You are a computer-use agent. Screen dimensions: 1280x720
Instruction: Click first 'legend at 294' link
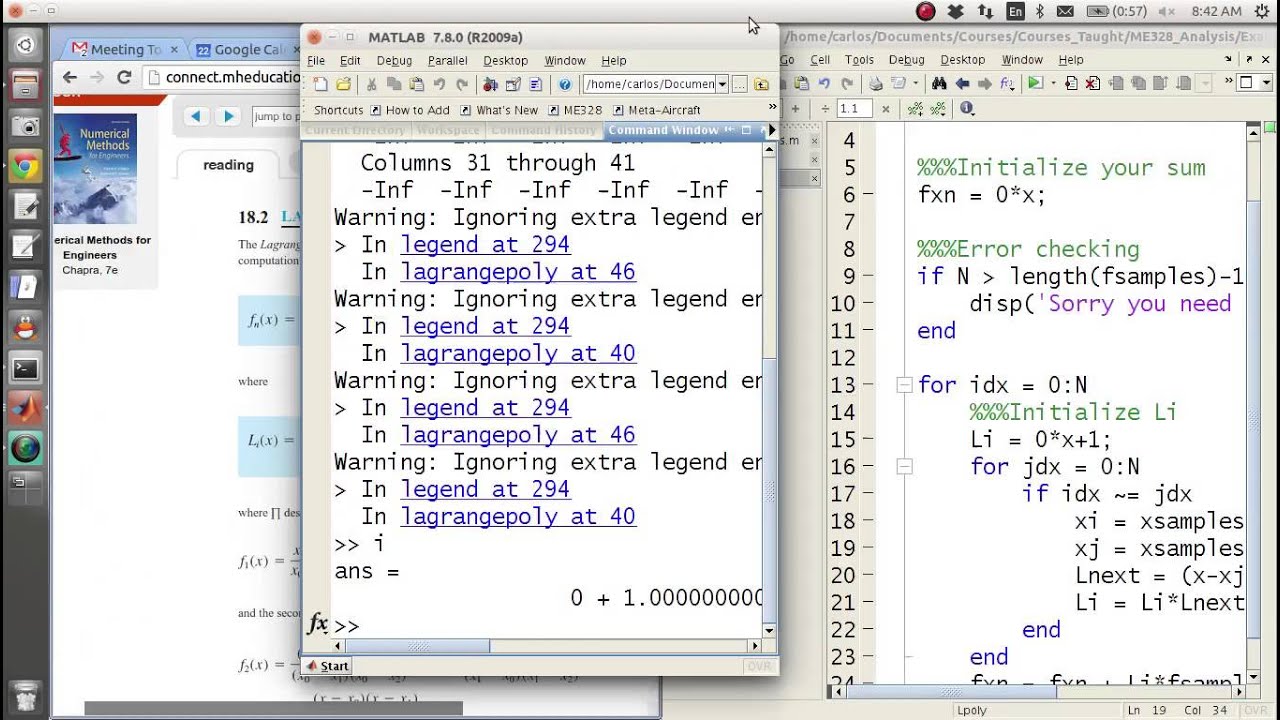point(485,245)
